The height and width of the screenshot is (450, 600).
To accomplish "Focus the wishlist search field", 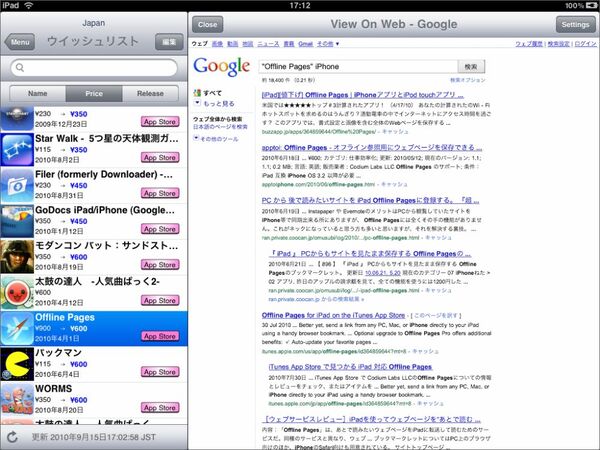I will point(94,68).
